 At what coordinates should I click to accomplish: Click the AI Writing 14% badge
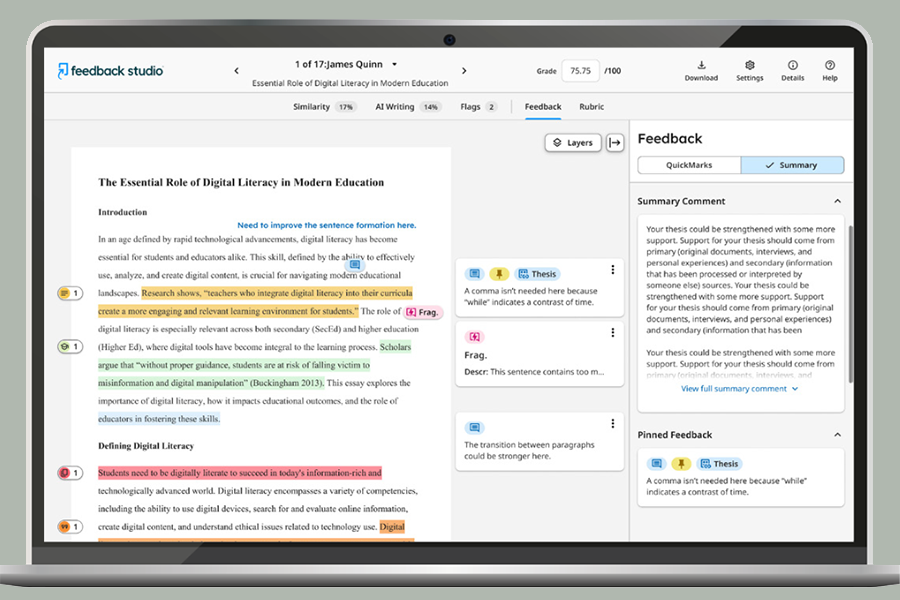[x=430, y=107]
